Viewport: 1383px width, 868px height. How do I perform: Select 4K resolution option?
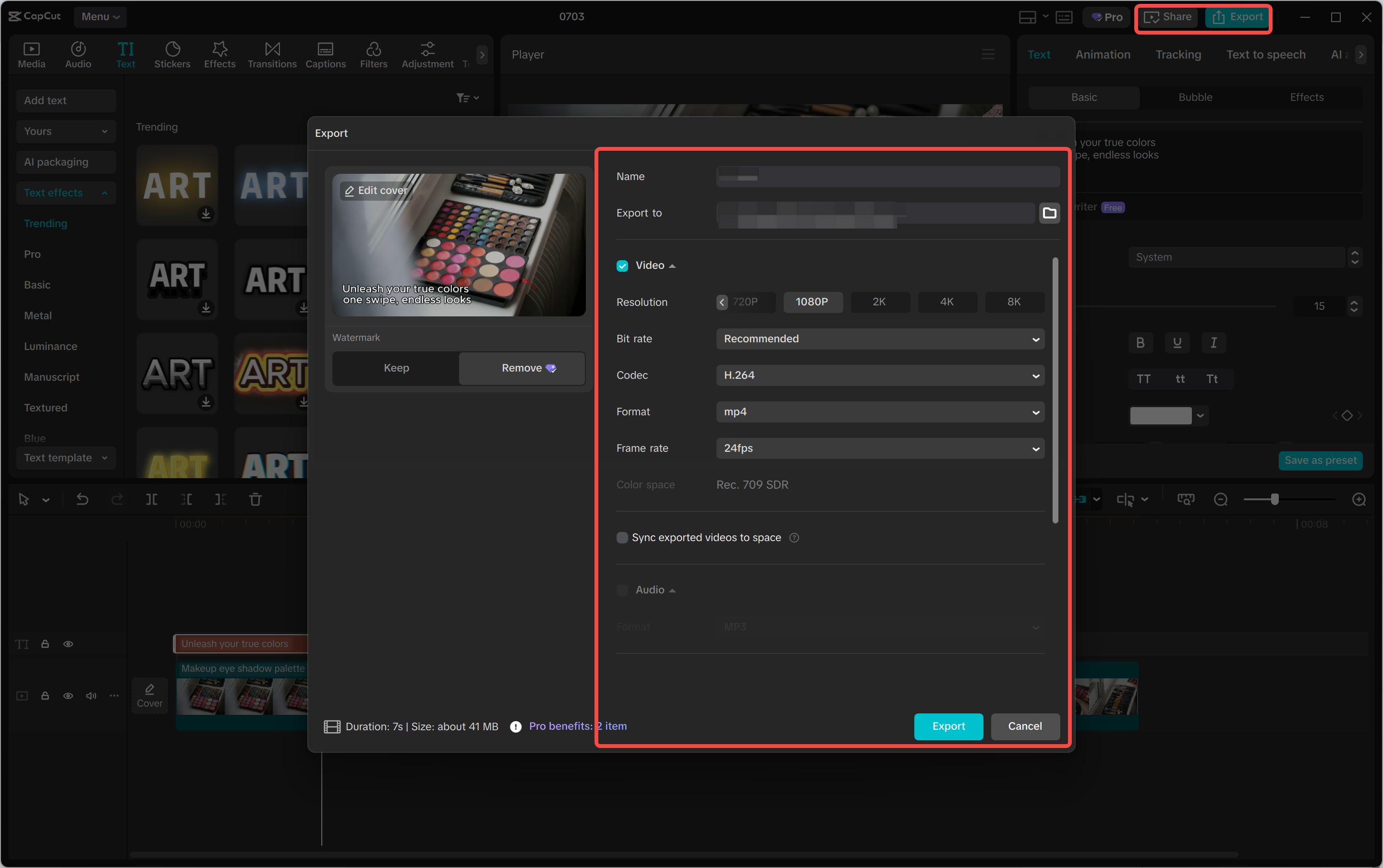(x=946, y=302)
